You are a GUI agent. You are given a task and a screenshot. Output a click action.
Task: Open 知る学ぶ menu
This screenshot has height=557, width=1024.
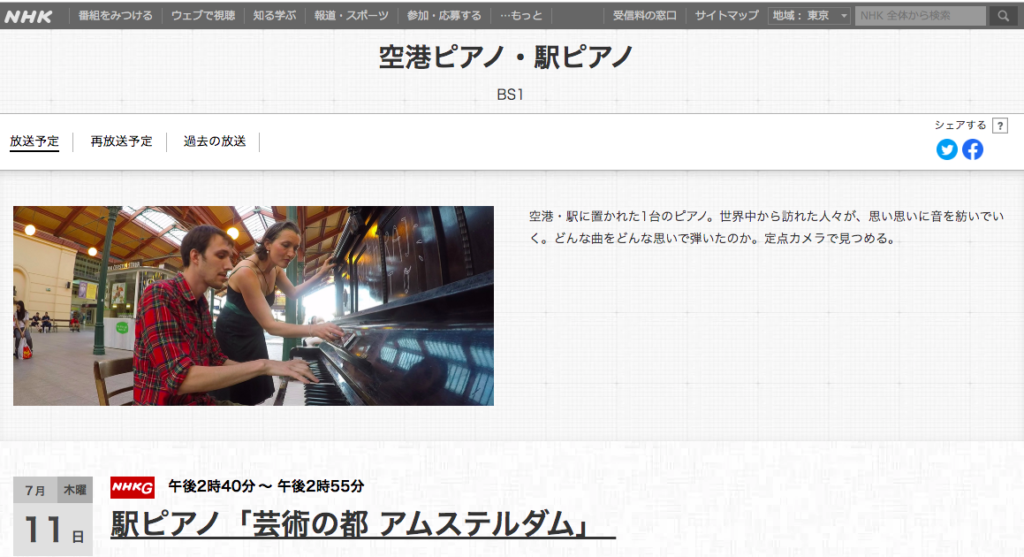(274, 16)
